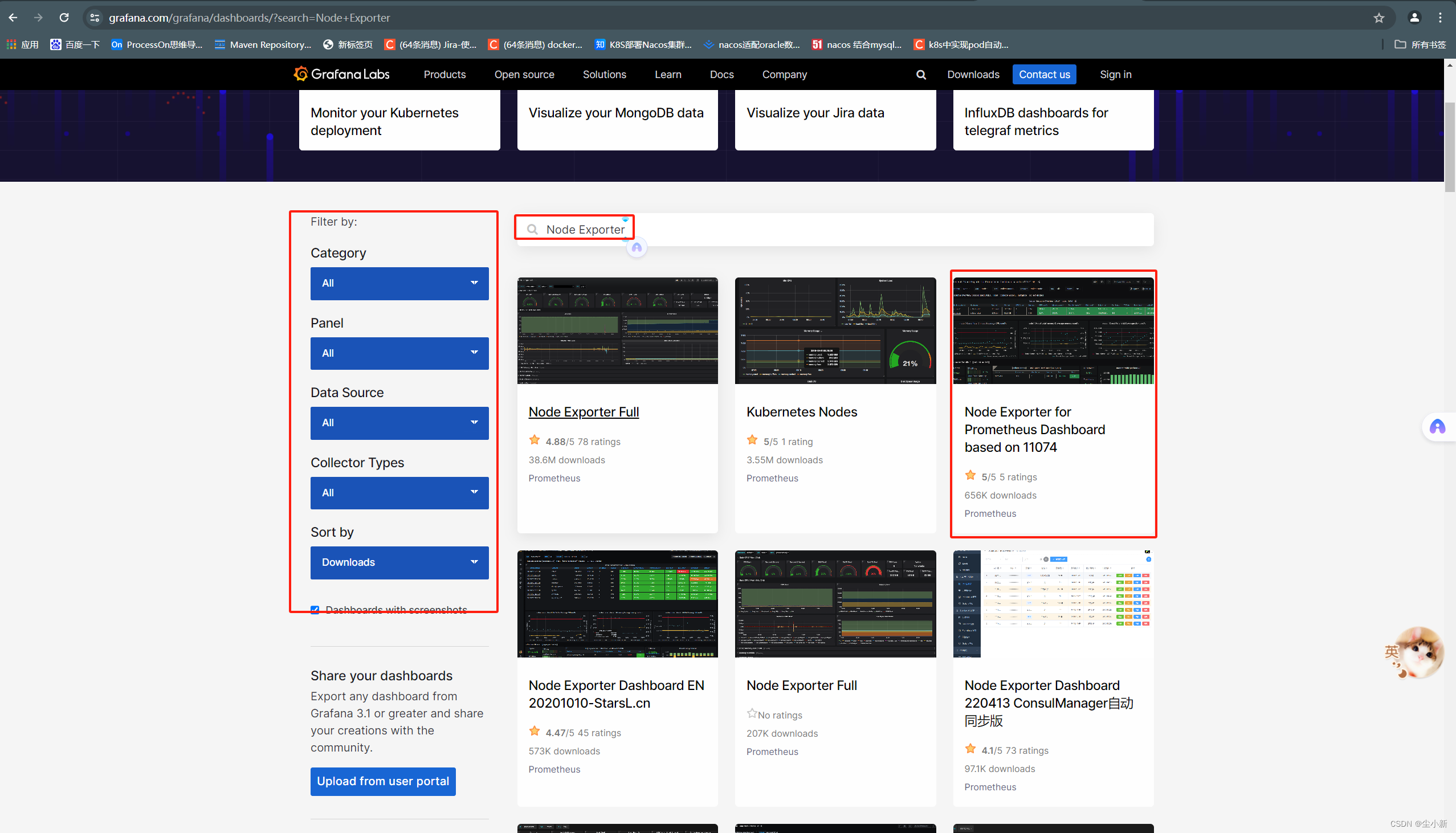Open the docker bookmark

pos(536,44)
